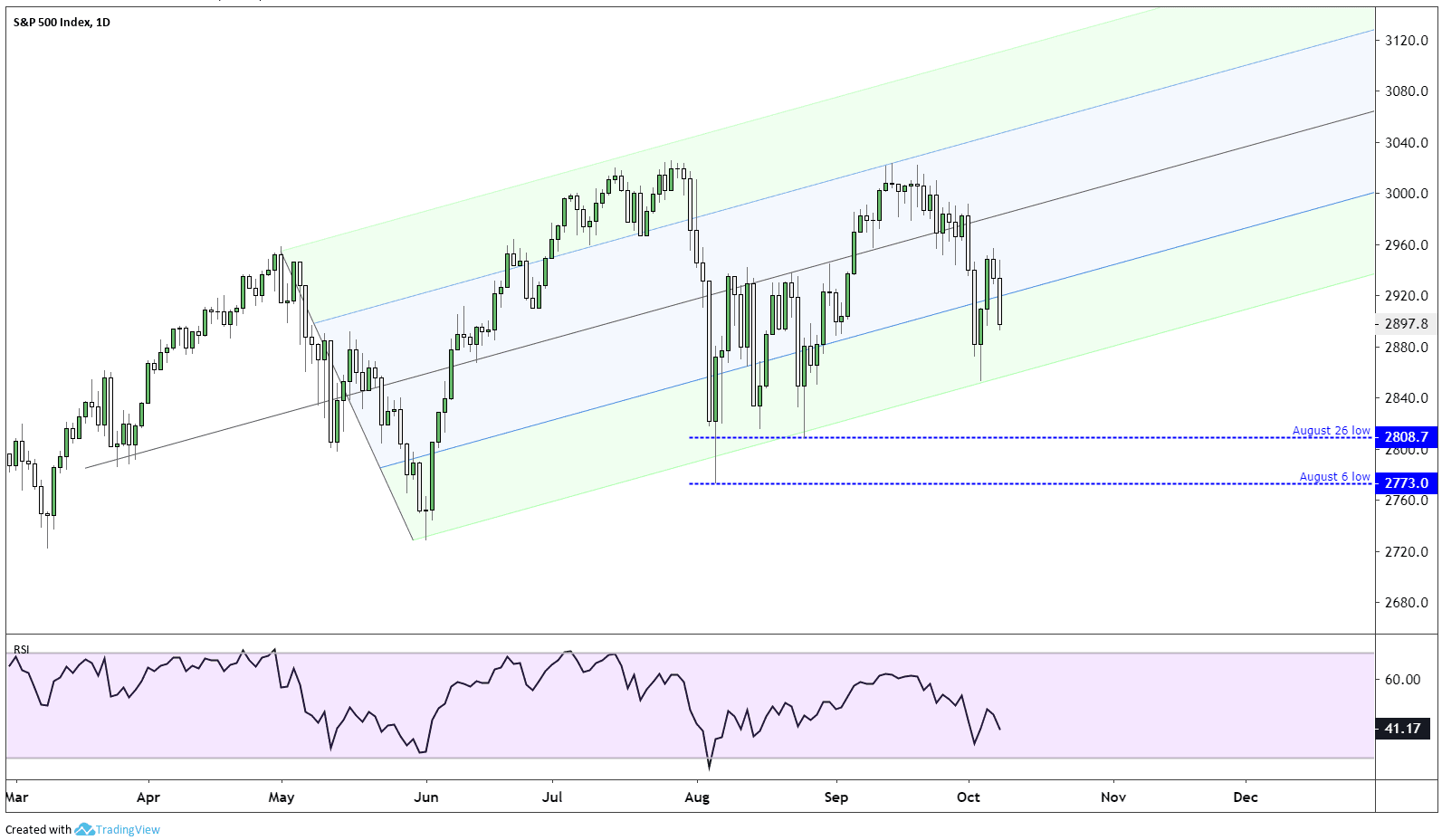Click the Jul date axis label

[552, 797]
